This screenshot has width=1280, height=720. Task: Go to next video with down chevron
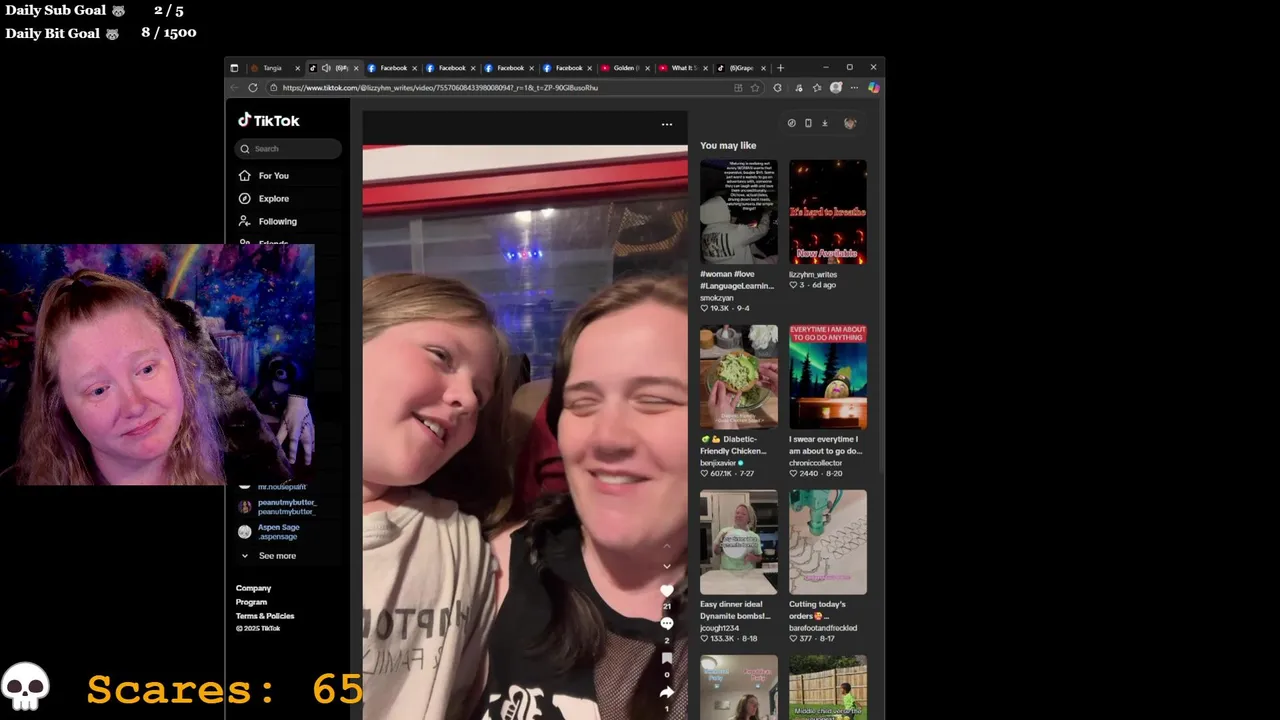tap(667, 566)
